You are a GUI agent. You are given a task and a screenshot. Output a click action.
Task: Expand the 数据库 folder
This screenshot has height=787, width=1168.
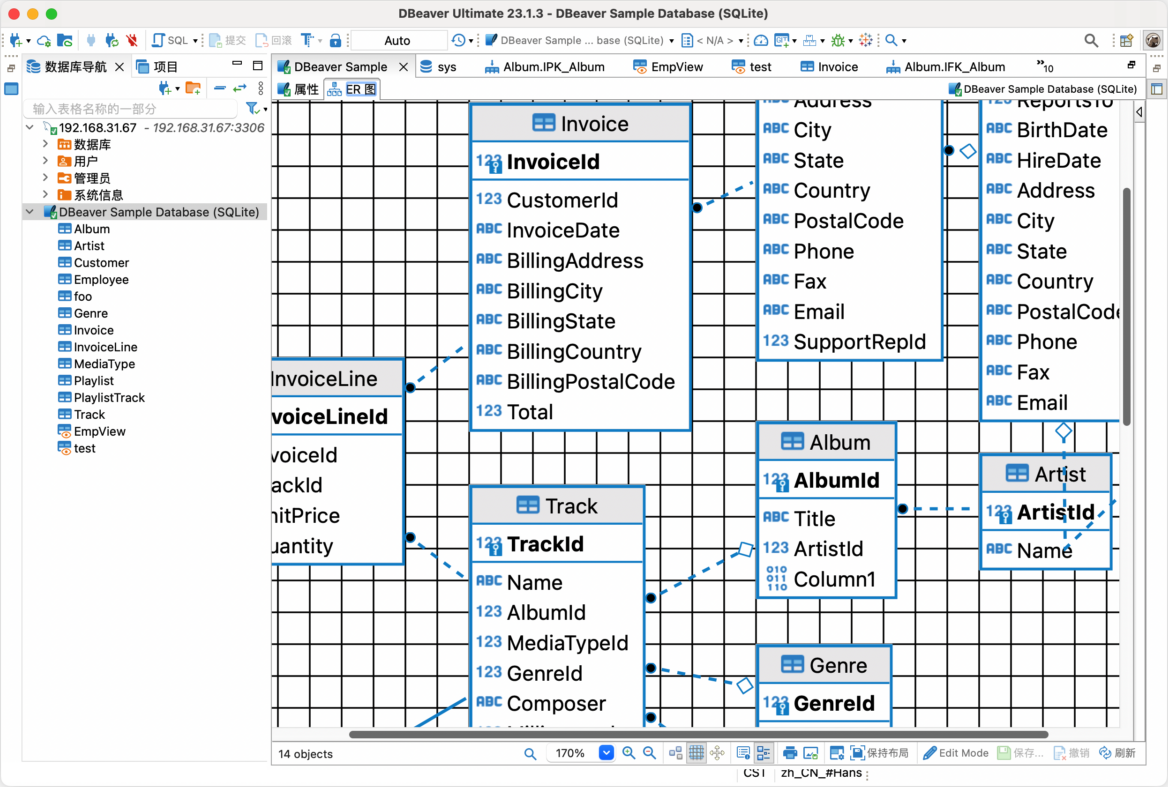pyautogui.click(x=45, y=144)
